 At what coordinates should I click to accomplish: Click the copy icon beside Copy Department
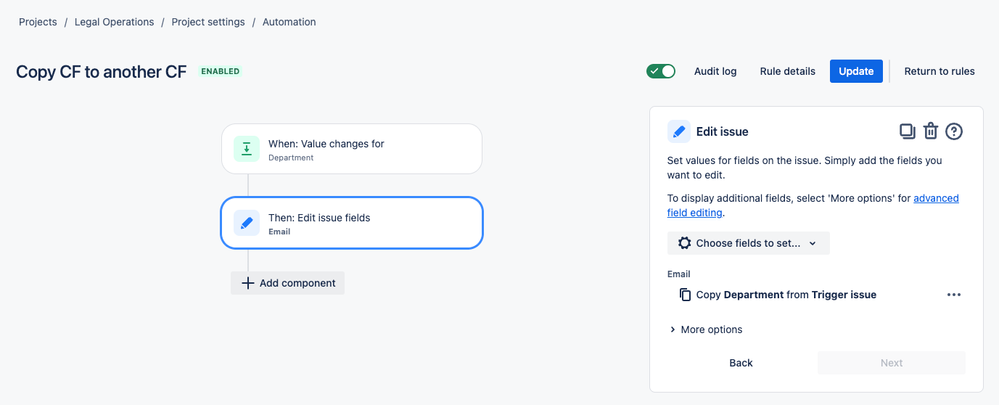pos(685,294)
